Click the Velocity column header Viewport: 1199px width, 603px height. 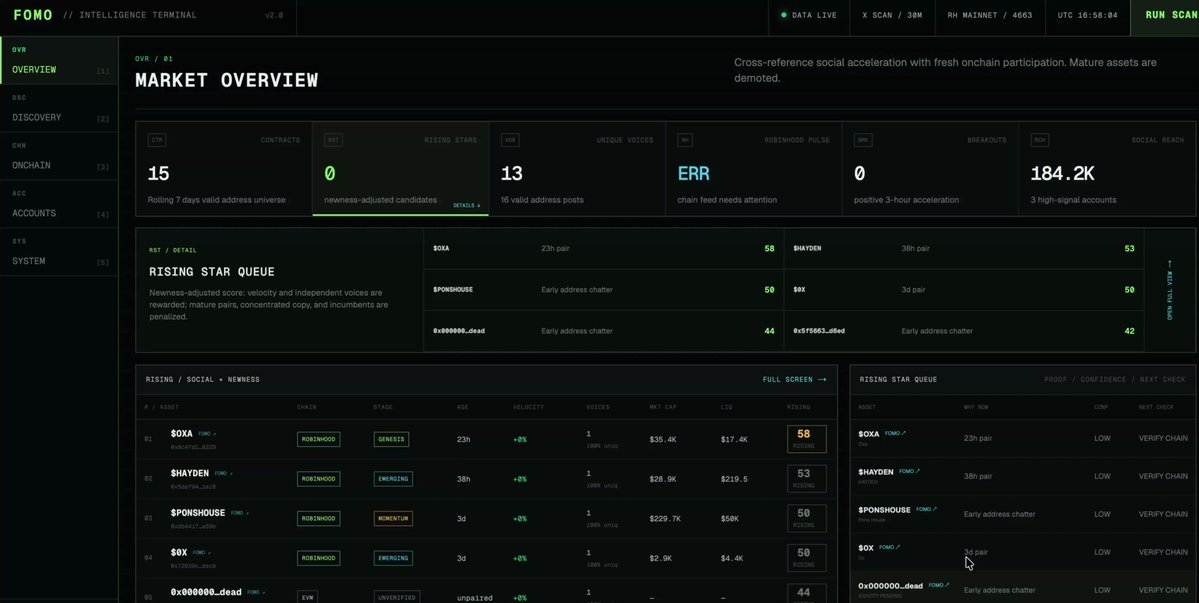click(x=528, y=407)
